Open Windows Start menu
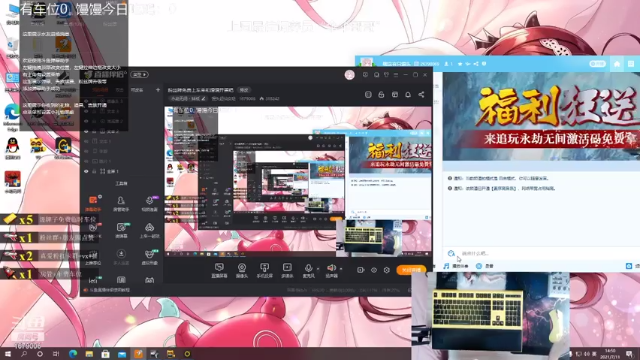This screenshot has width=640, height=360. click(x=7, y=354)
